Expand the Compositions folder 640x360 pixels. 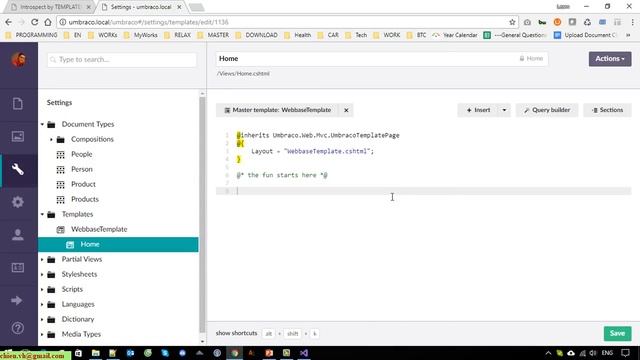point(51,139)
